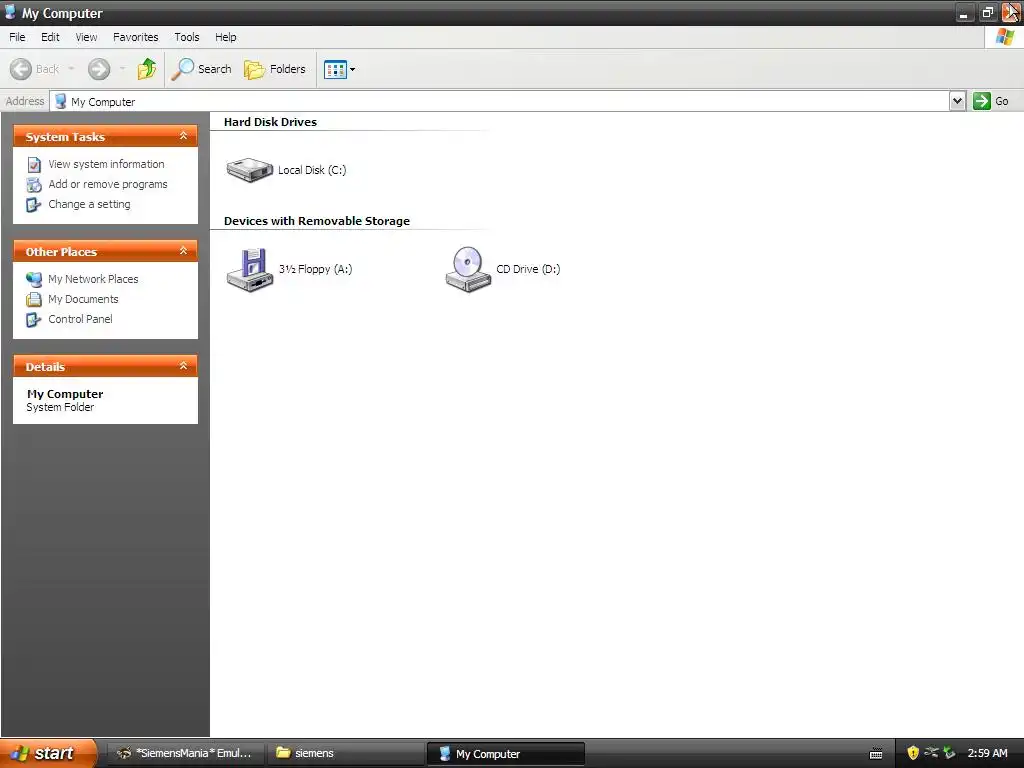Click the Change a setting icon
The width and height of the screenshot is (1024, 768).
coord(33,205)
